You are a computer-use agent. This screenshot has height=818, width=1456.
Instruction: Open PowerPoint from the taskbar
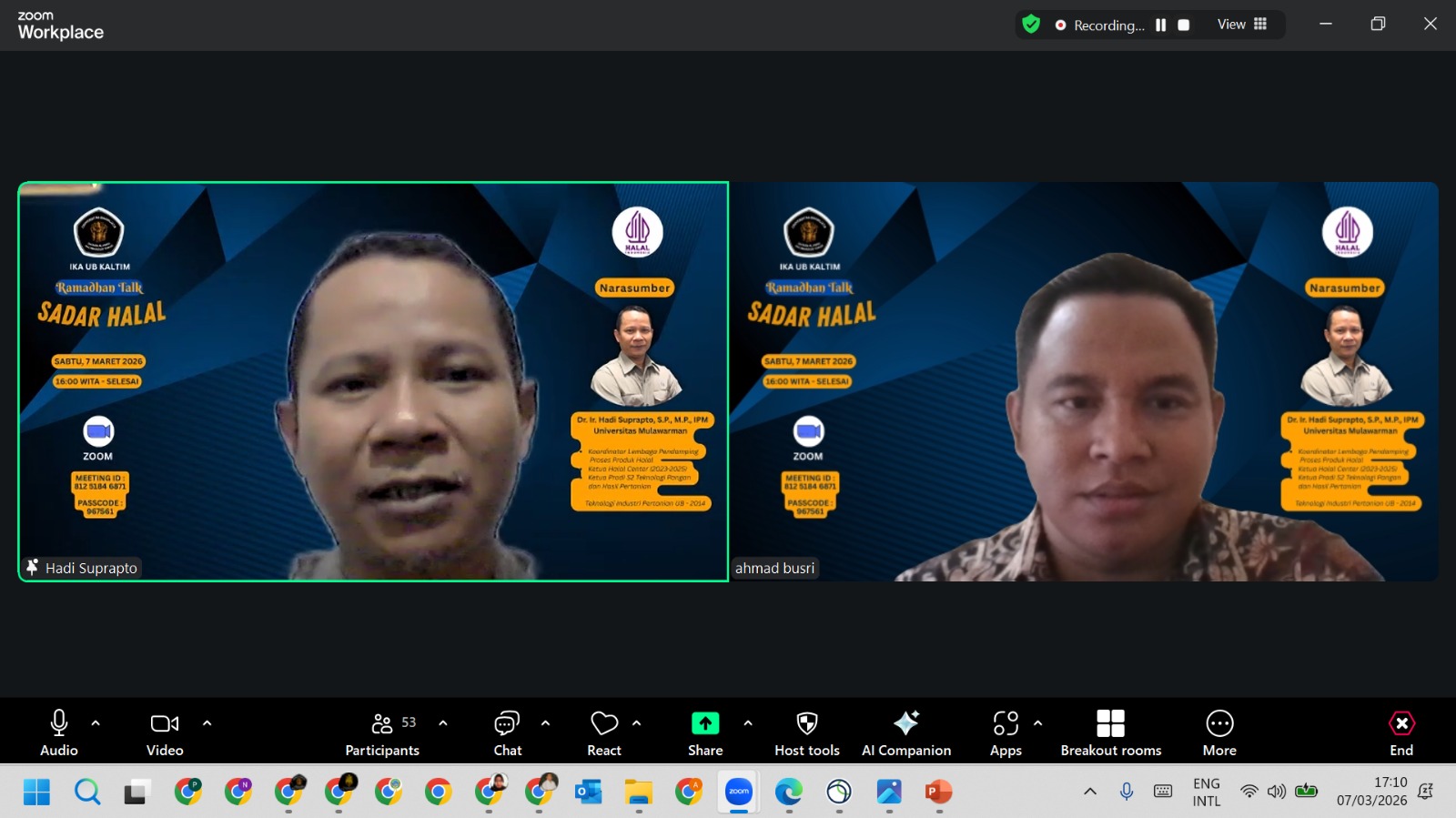pyautogui.click(x=938, y=793)
